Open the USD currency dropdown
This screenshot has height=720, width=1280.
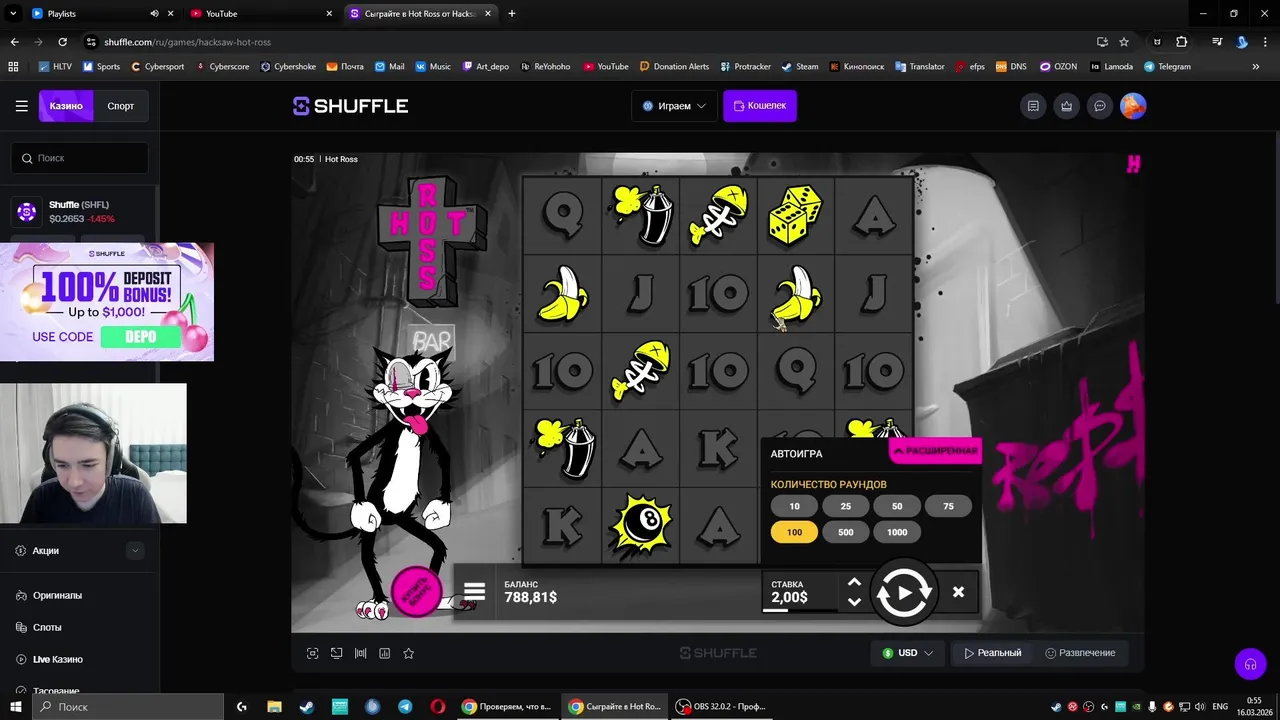tap(908, 653)
